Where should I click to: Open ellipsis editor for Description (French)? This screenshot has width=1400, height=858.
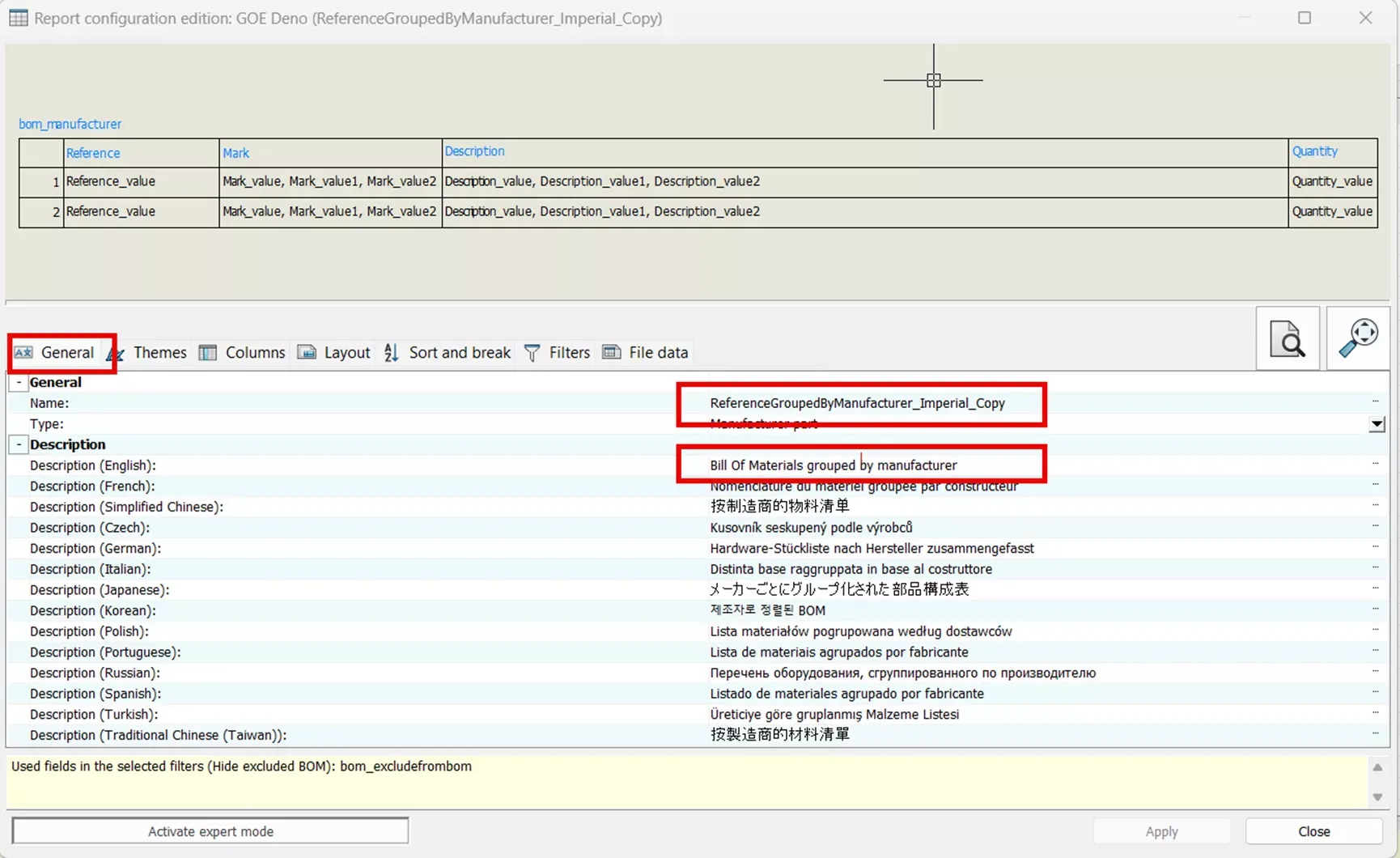click(x=1375, y=486)
